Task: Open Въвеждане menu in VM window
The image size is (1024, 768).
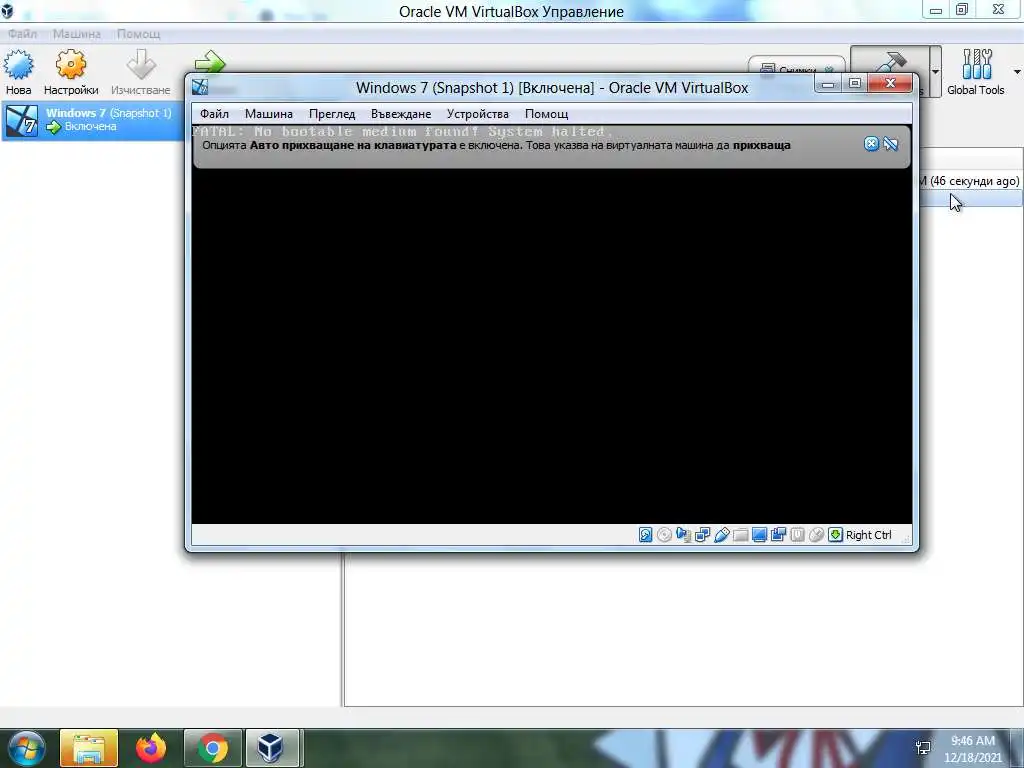Action: point(401,114)
